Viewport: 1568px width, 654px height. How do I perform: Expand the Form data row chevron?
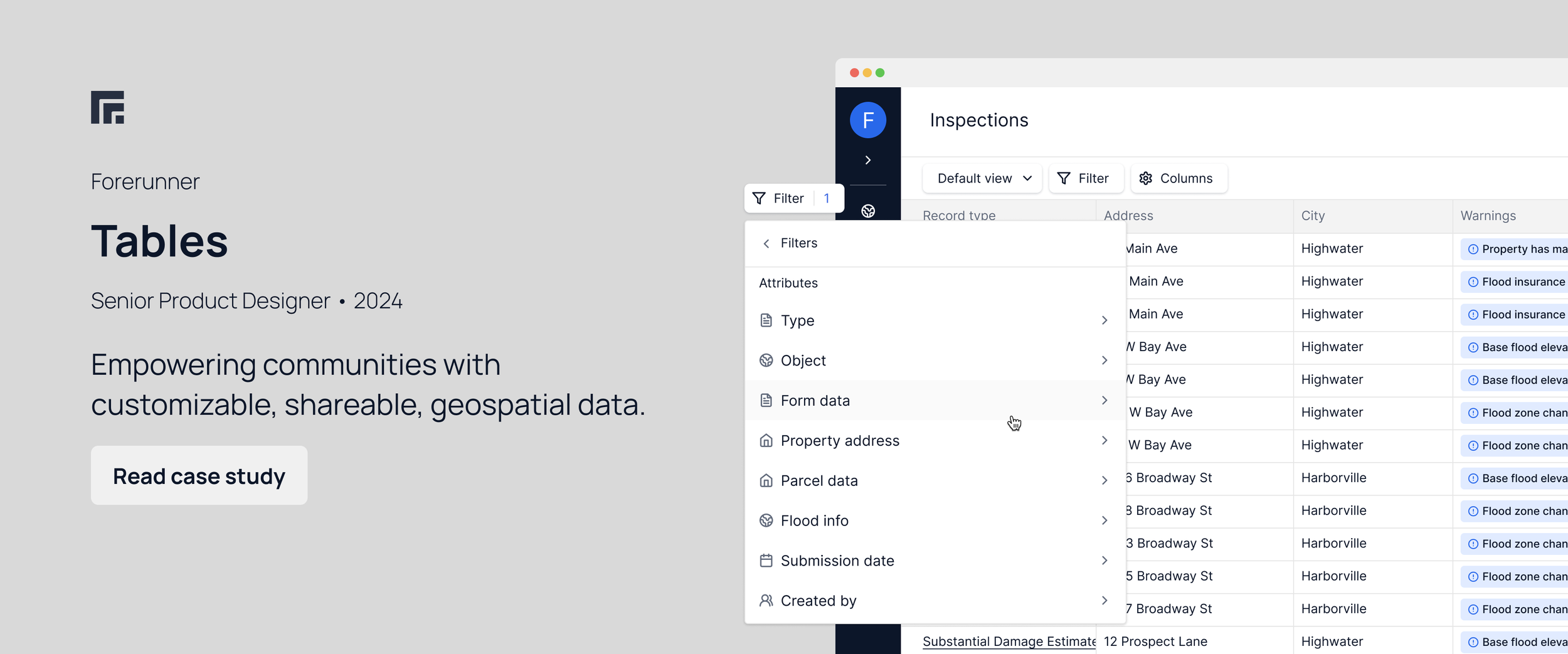coord(1104,401)
